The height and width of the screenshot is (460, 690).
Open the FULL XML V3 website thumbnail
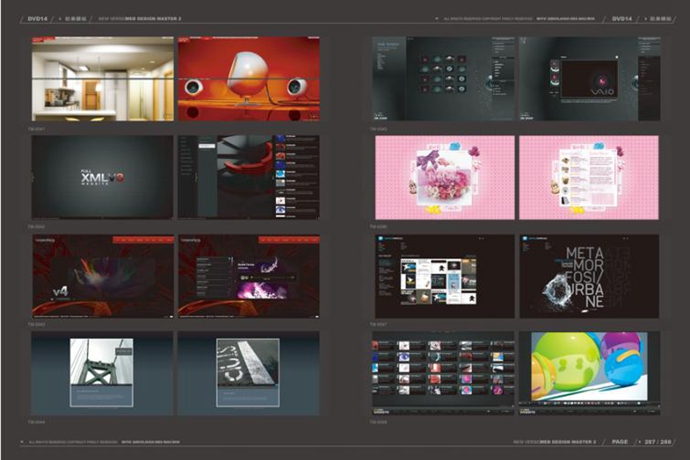click(103, 177)
